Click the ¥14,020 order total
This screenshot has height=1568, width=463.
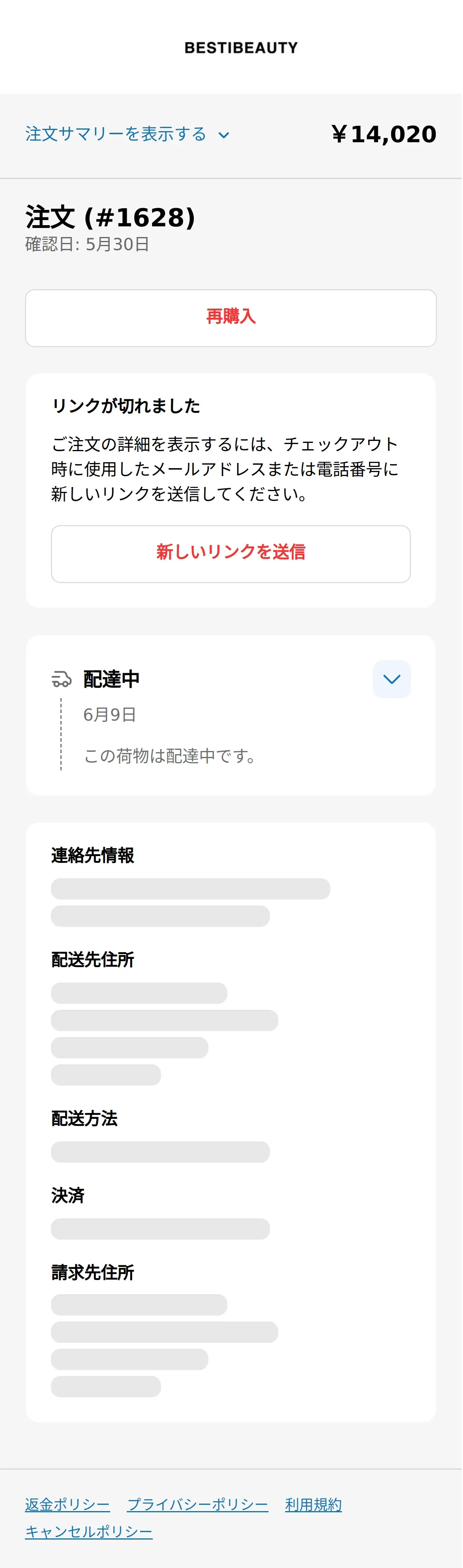pos(384,135)
